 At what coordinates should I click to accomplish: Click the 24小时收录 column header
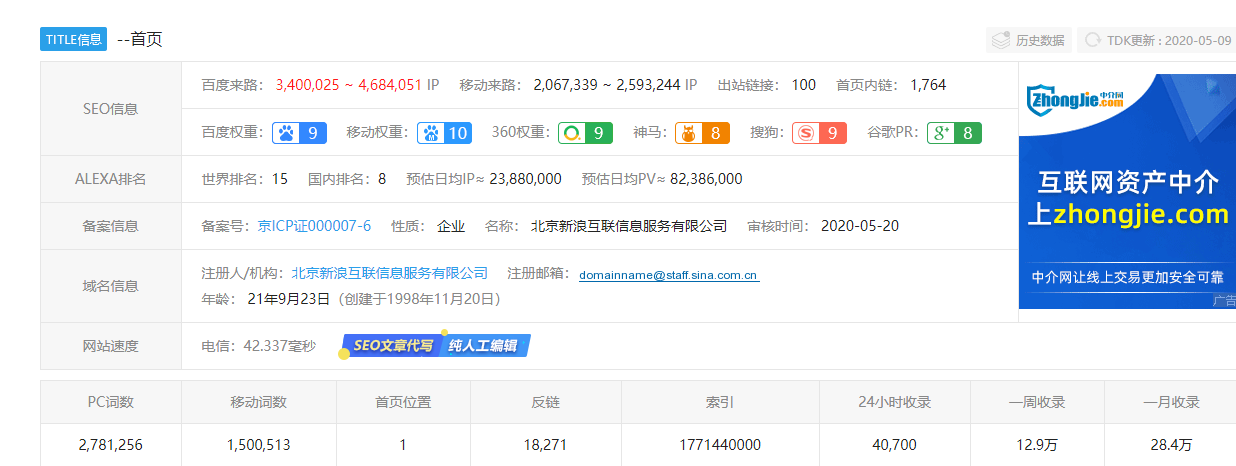tap(895, 402)
